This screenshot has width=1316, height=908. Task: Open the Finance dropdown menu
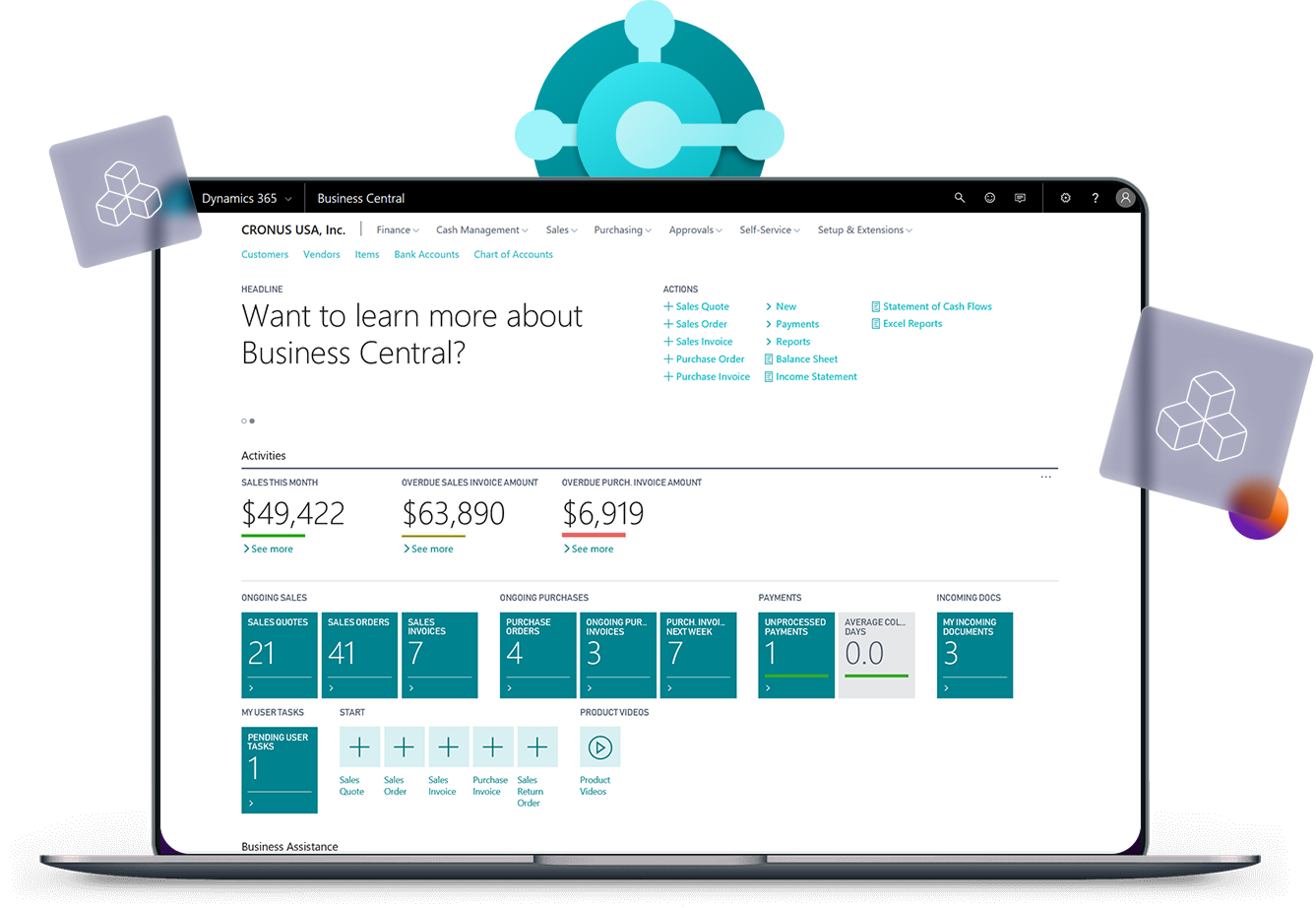[397, 229]
